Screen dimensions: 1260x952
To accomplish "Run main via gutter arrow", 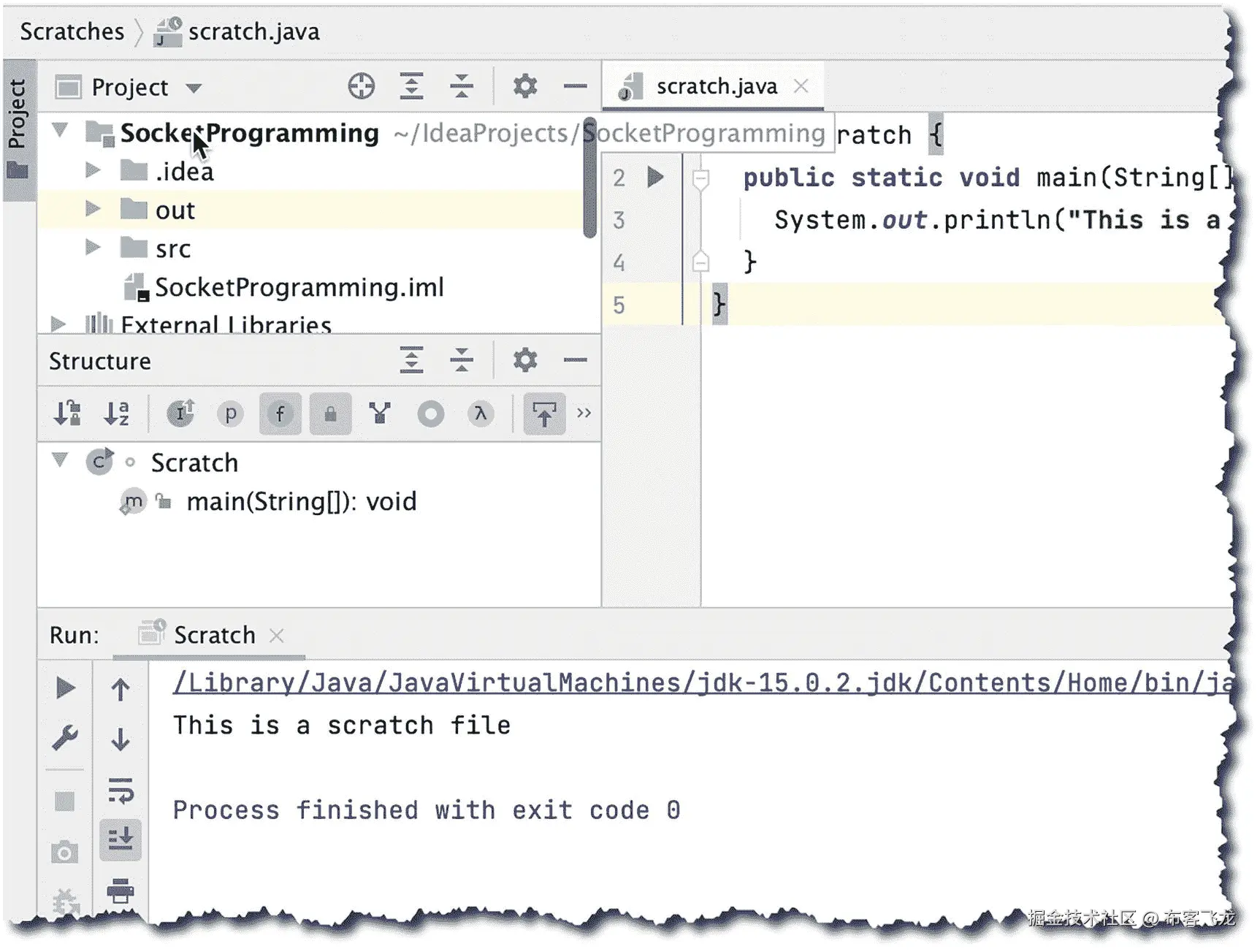I will (x=655, y=177).
